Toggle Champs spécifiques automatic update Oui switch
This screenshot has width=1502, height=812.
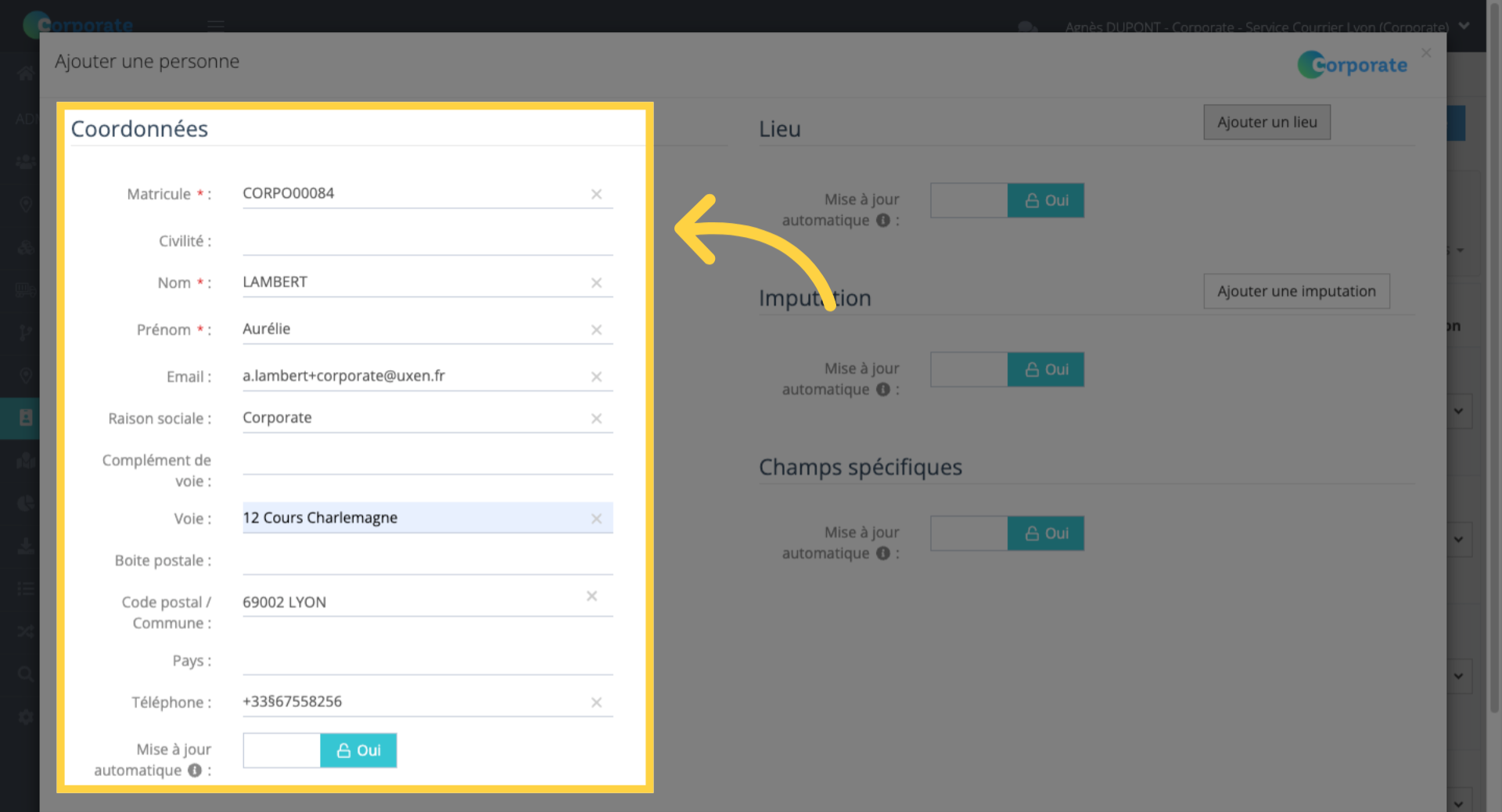click(x=1008, y=534)
